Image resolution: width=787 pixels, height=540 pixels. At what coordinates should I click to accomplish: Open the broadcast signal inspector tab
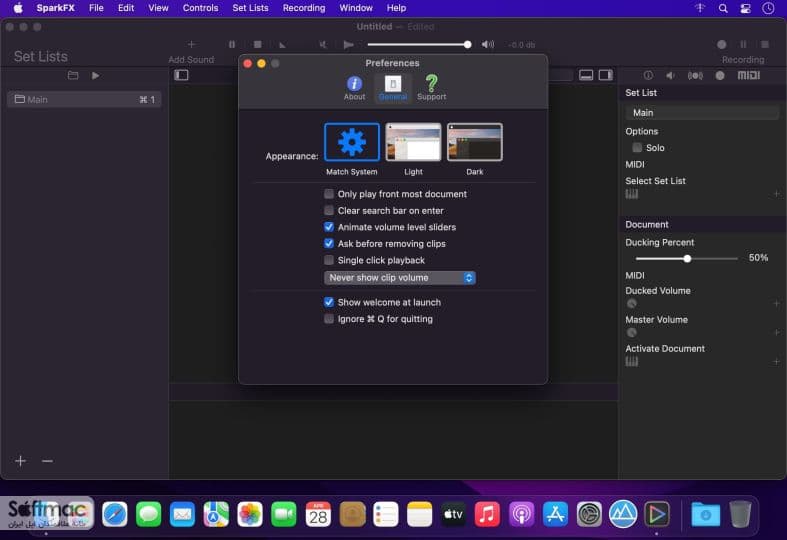pos(695,75)
